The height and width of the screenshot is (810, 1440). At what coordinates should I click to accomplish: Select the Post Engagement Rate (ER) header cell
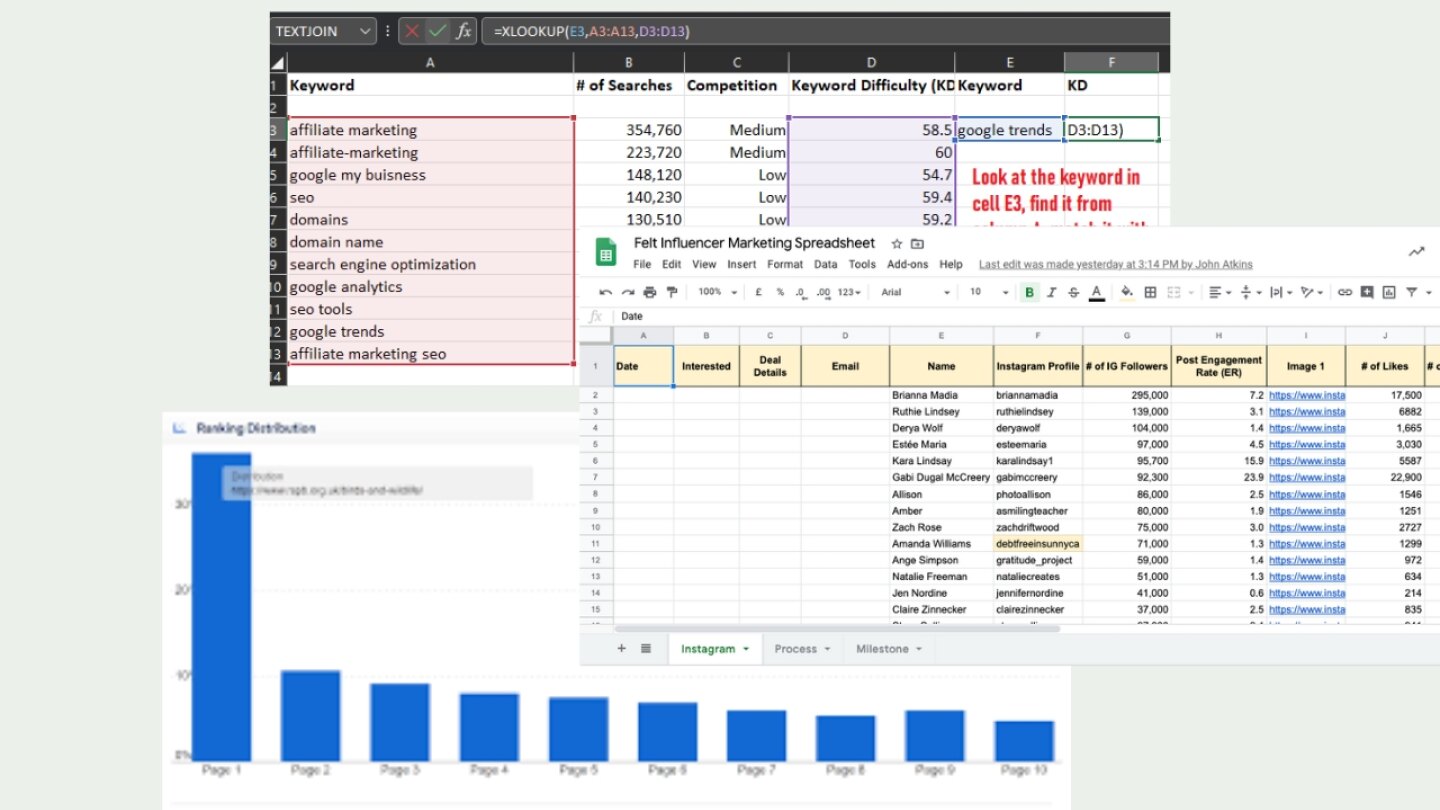pyautogui.click(x=1219, y=366)
